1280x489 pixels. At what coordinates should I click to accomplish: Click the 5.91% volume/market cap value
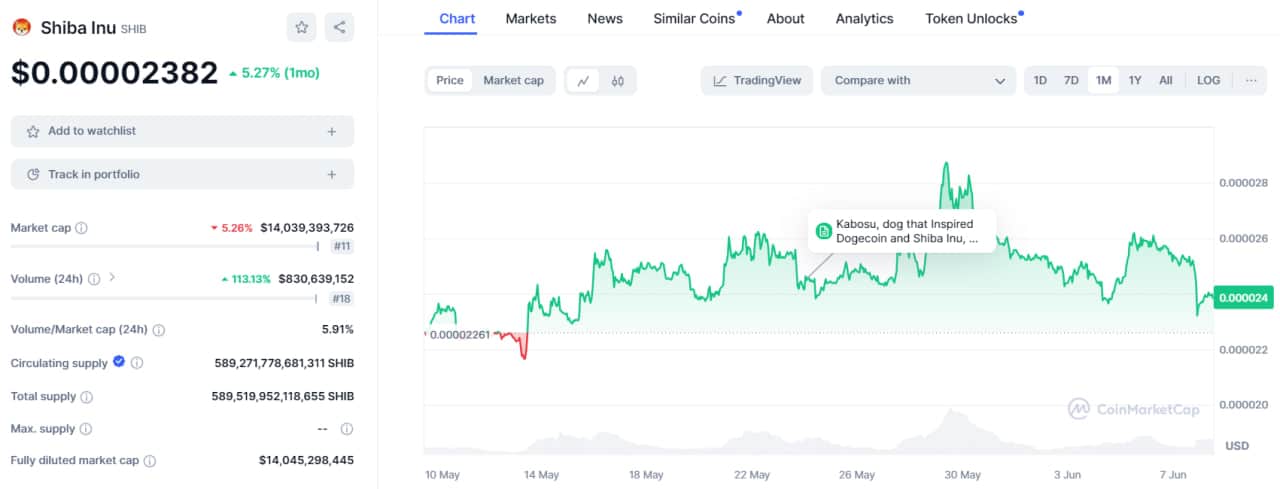point(337,329)
